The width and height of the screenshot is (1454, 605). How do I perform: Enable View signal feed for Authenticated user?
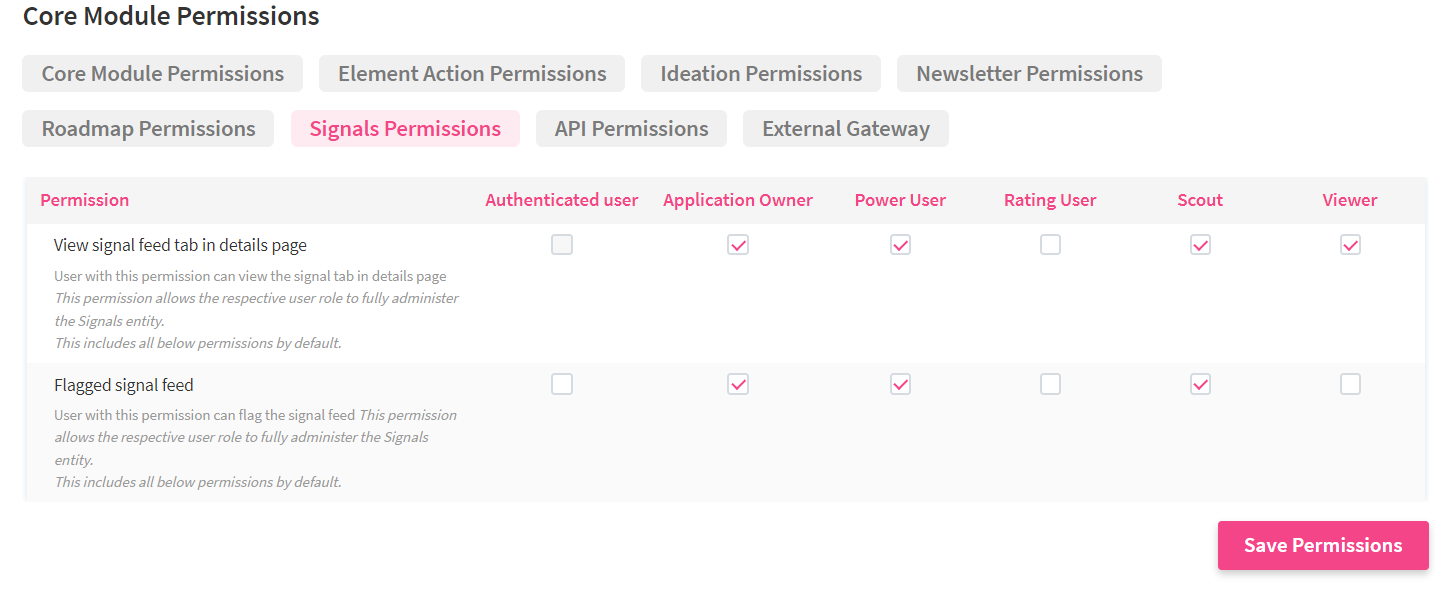click(562, 245)
